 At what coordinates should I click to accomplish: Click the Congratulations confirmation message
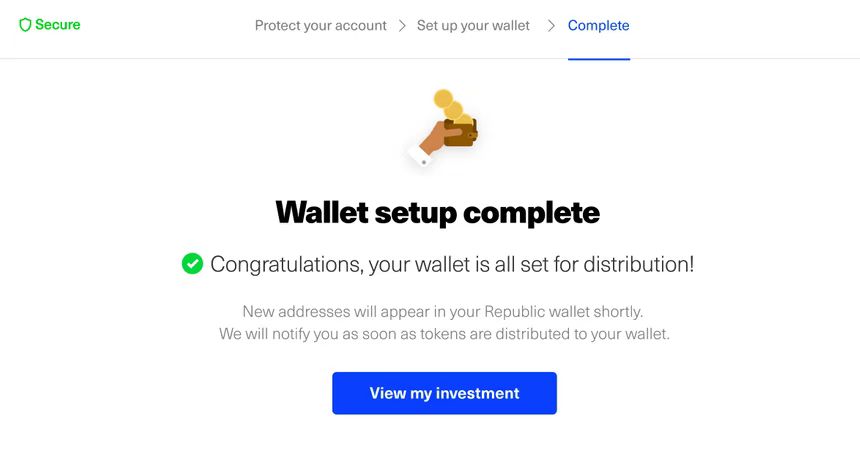pos(451,265)
